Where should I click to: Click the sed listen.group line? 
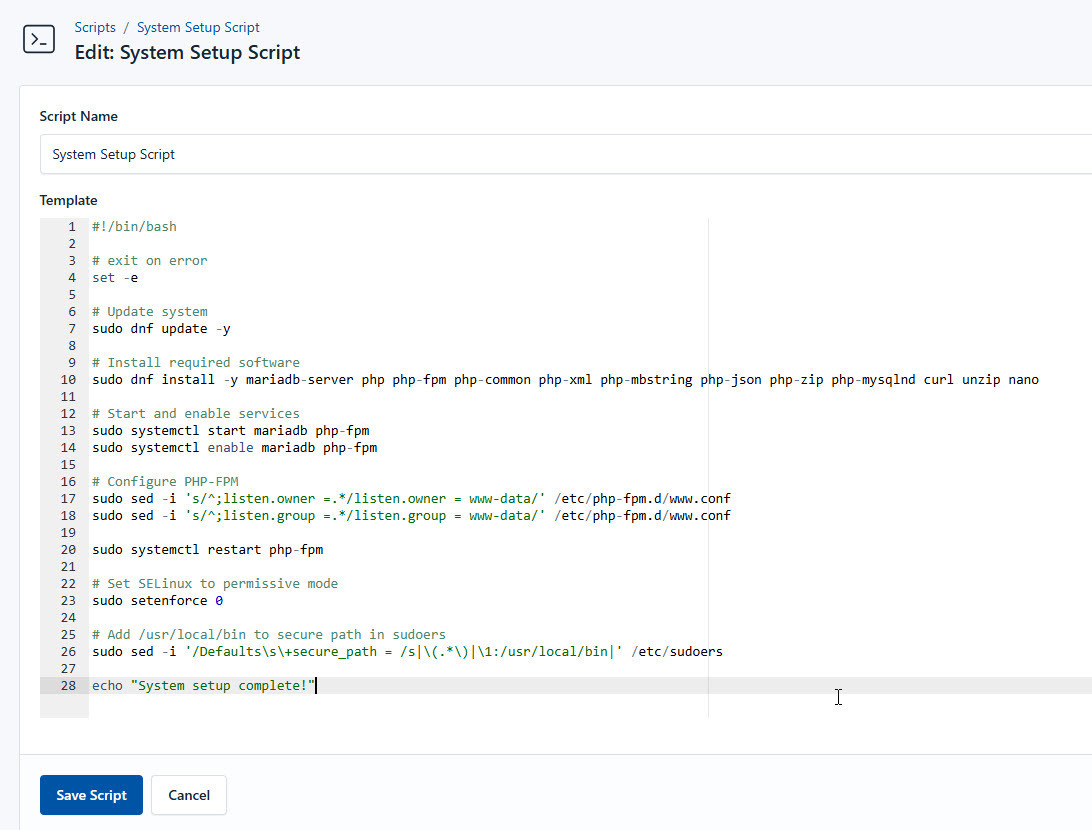[411, 515]
